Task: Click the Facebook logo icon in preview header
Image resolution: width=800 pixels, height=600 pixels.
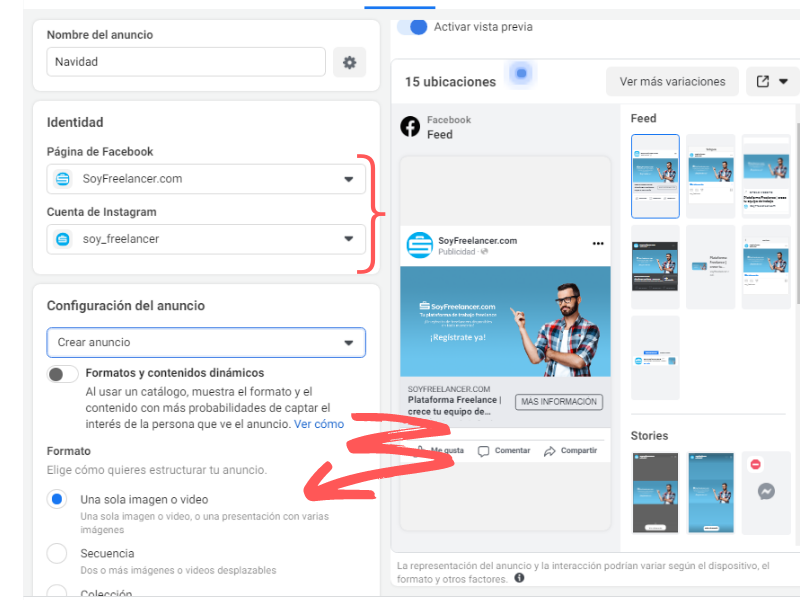Action: 410,127
